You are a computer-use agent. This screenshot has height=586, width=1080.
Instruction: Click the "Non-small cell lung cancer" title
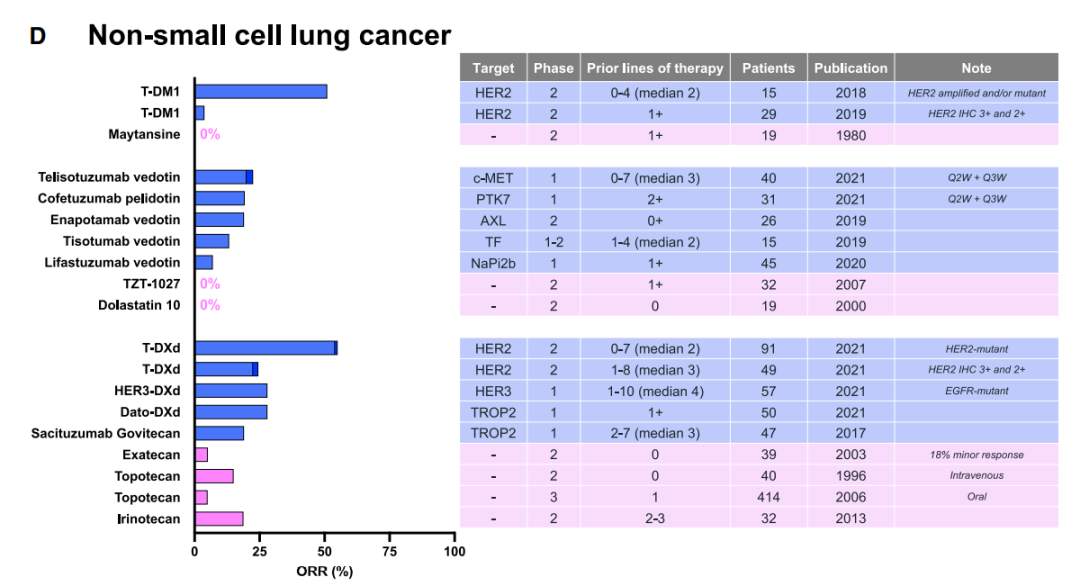tap(269, 36)
